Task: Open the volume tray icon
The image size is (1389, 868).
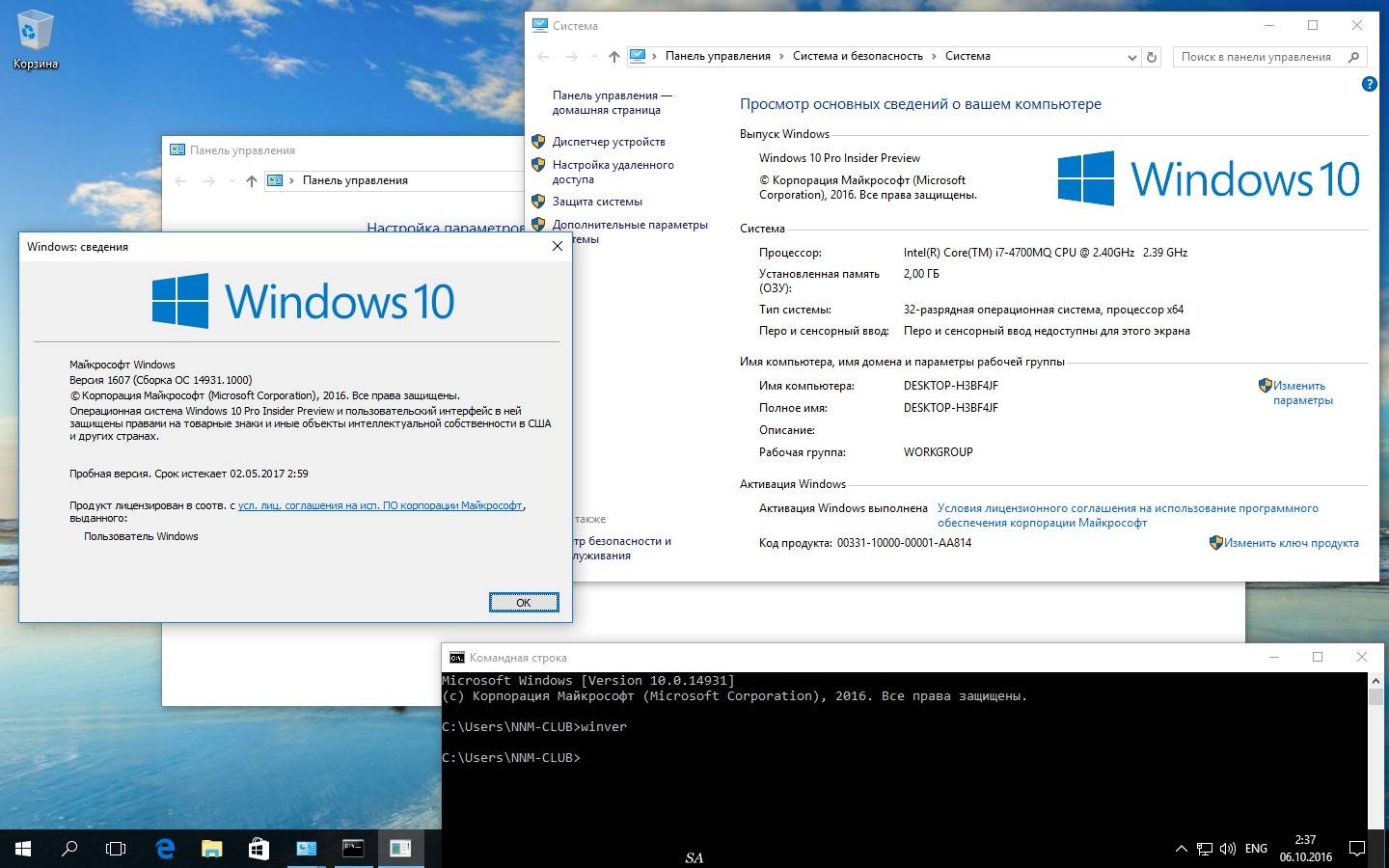Action: point(1228,849)
